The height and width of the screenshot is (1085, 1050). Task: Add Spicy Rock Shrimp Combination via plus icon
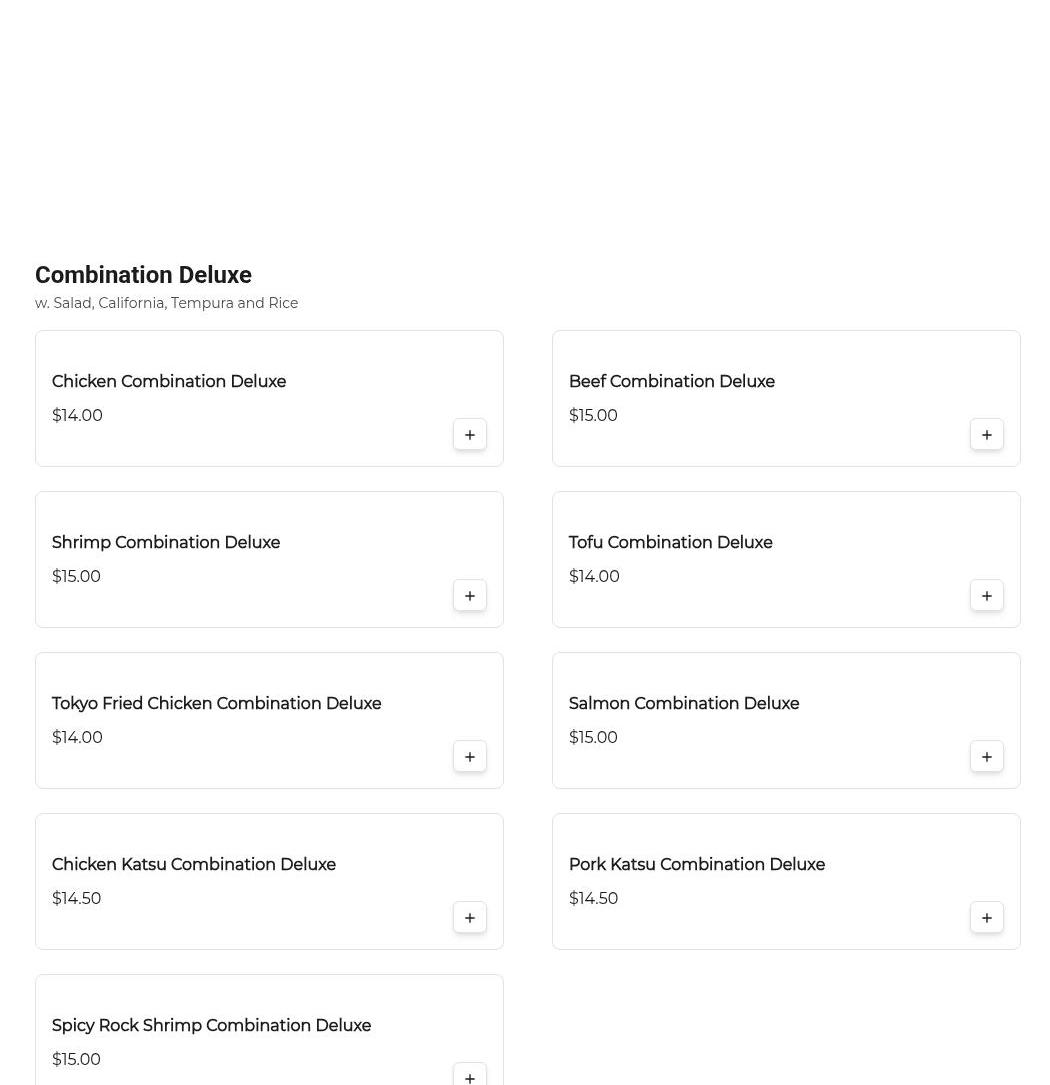(x=470, y=1077)
